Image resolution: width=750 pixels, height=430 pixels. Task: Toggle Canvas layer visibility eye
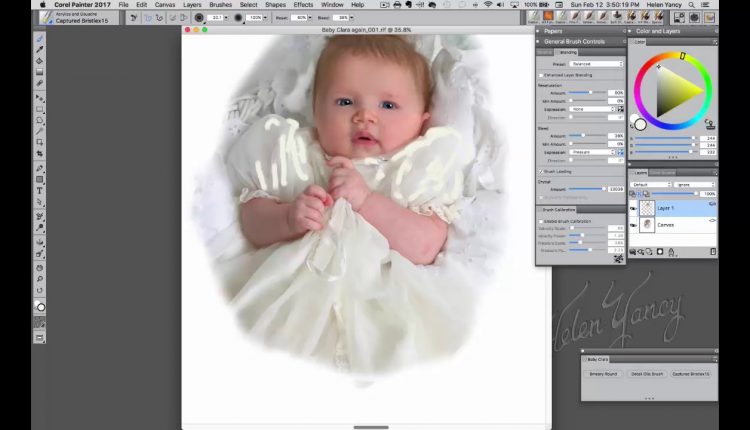click(633, 225)
